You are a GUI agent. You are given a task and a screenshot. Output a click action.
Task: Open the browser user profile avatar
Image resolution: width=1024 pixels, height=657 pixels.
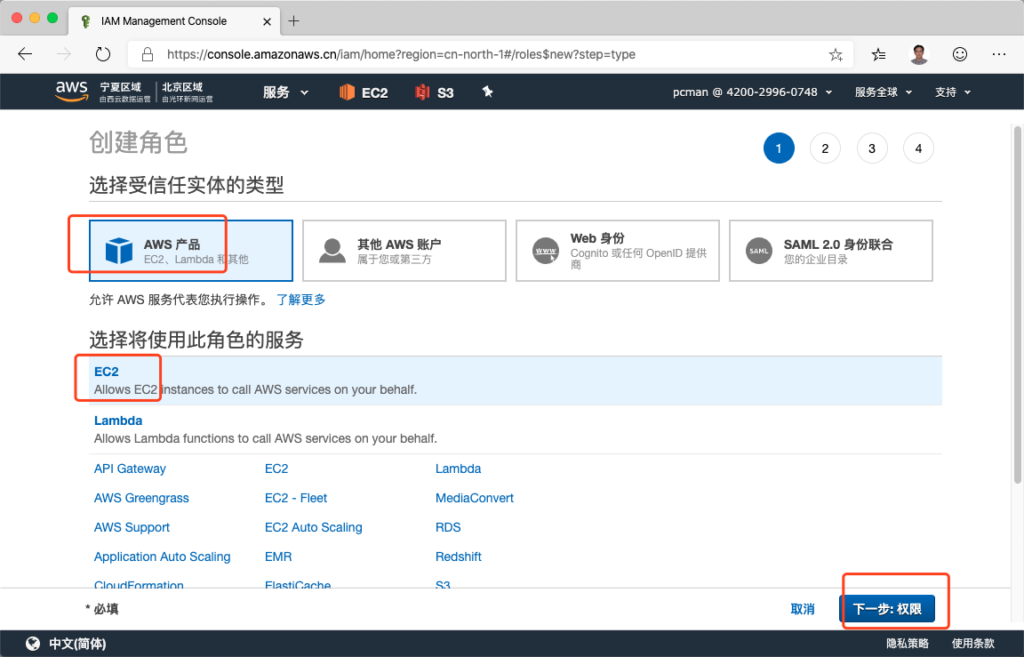click(919, 54)
